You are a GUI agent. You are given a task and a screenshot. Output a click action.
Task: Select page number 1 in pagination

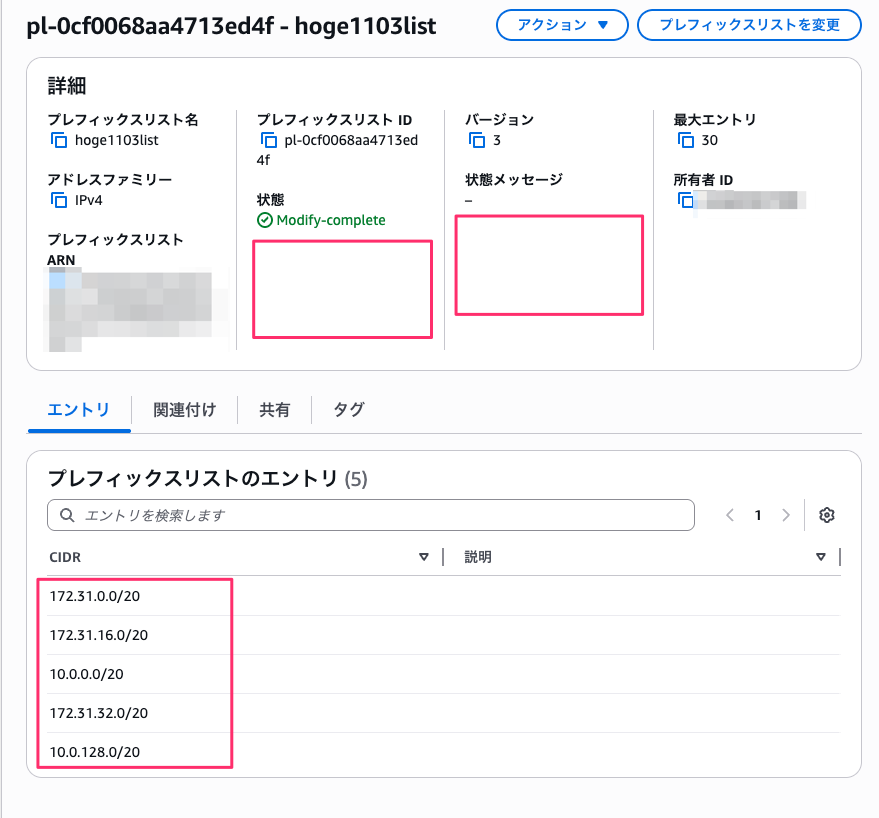(x=757, y=514)
